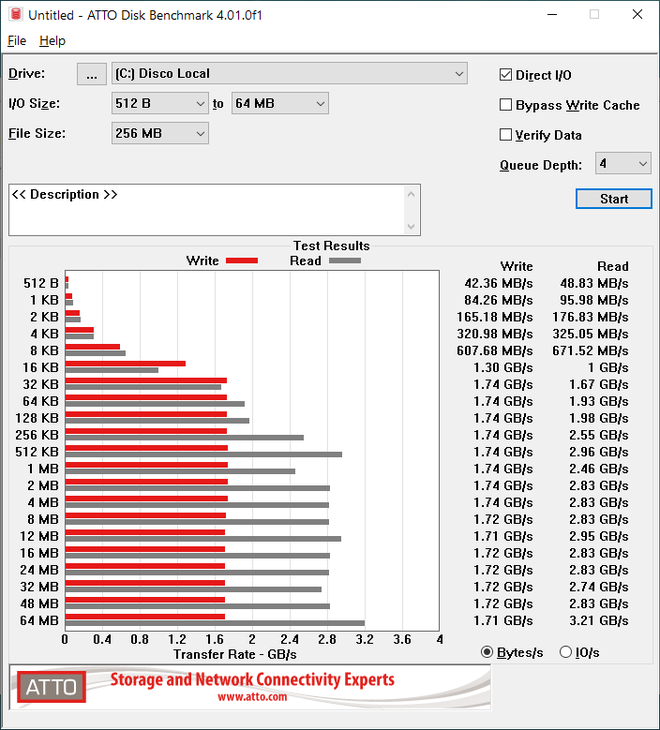Close the ATTO Disk Benchmark window
The height and width of the screenshot is (730, 660).
click(x=637, y=15)
